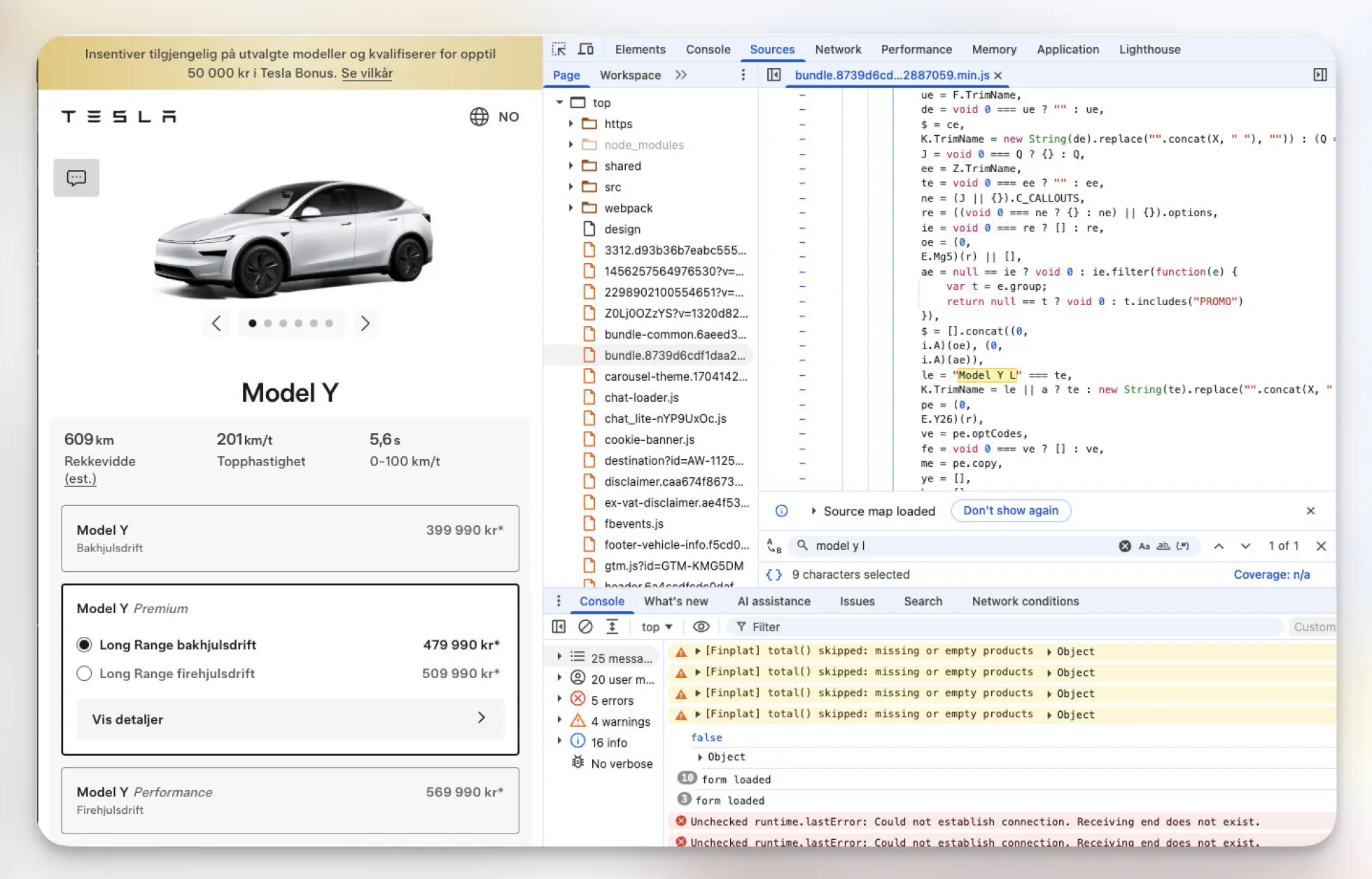This screenshot has height=879, width=1372.
Task: Create a live expression with eye icon
Action: coord(701,627)
